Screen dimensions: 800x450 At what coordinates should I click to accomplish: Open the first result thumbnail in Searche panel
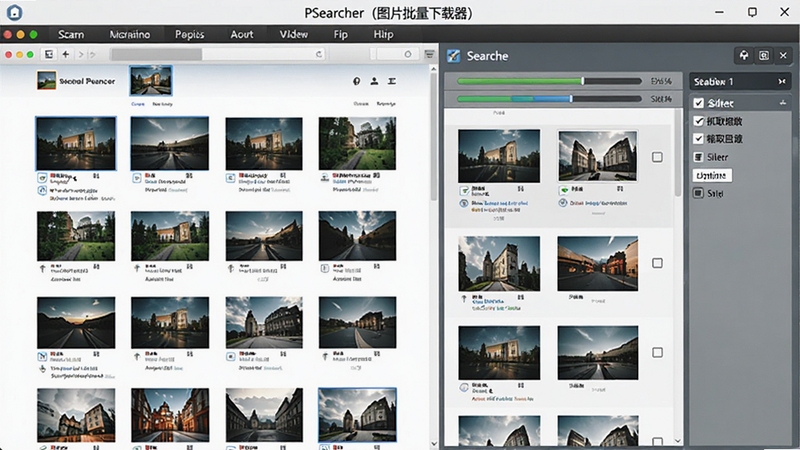point(499,156)
